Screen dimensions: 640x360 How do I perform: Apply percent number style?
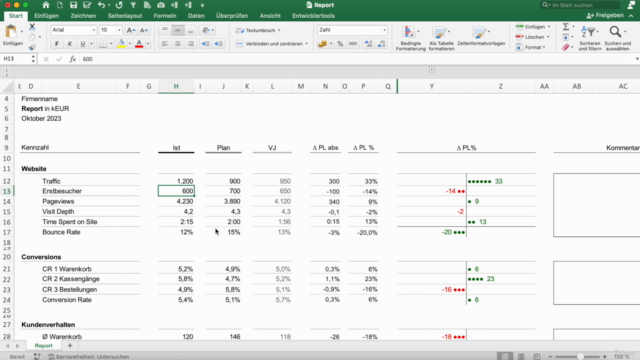(340, 44)
